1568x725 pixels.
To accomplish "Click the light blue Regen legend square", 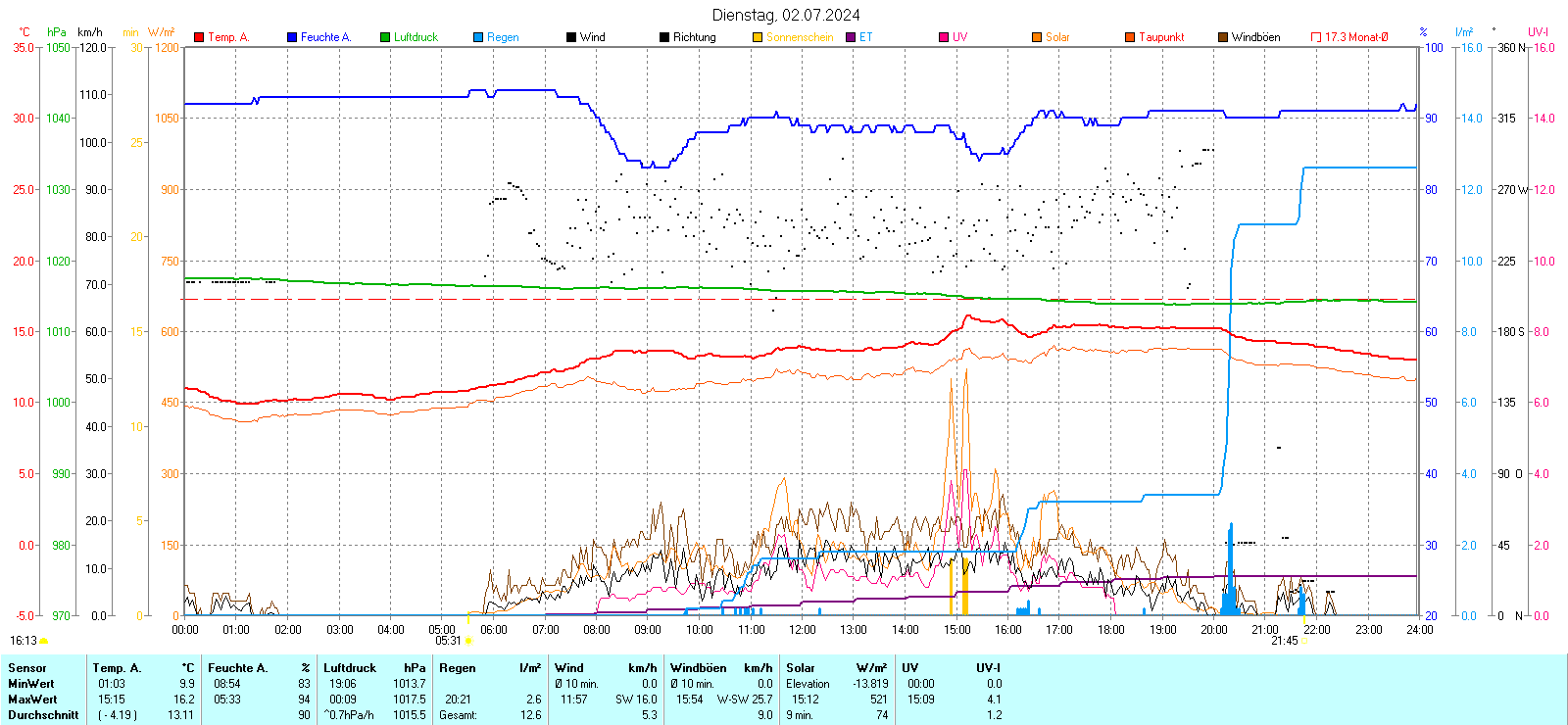I will tap(478, 37).
